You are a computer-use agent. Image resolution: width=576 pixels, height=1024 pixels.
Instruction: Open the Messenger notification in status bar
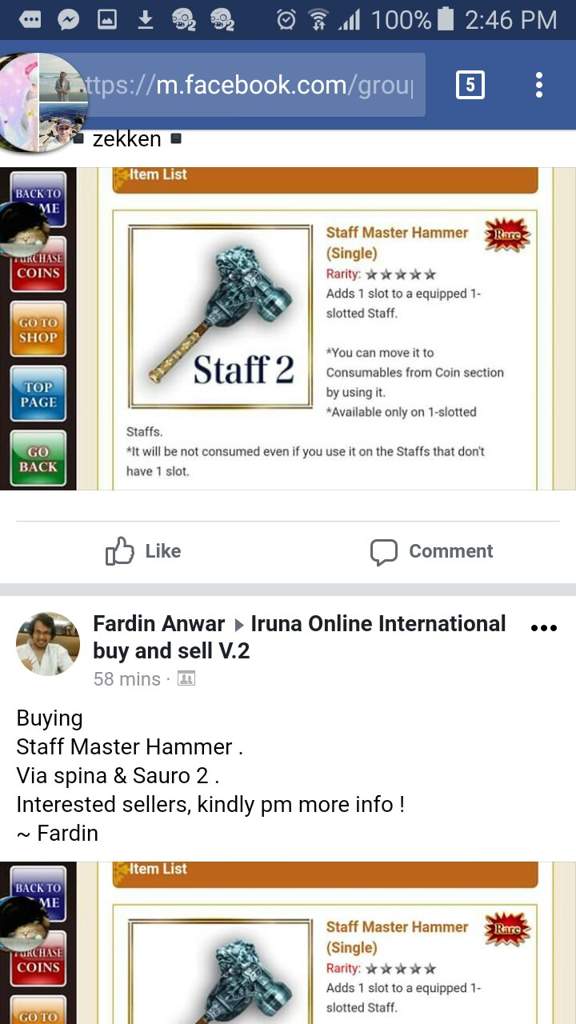coord(68,20)
